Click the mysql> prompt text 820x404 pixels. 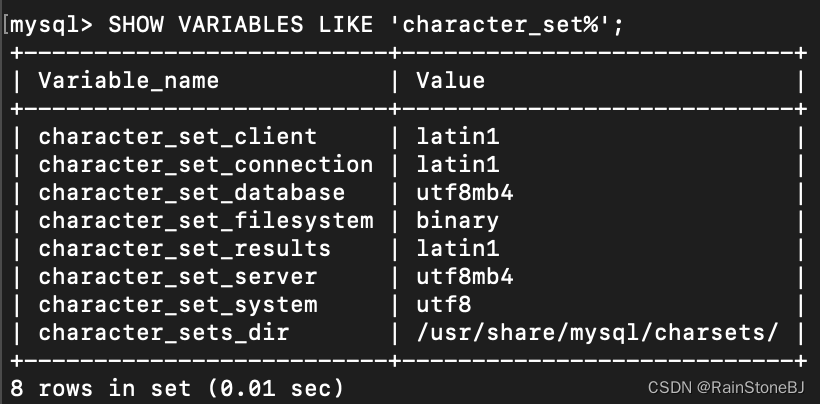pos(50,23)
